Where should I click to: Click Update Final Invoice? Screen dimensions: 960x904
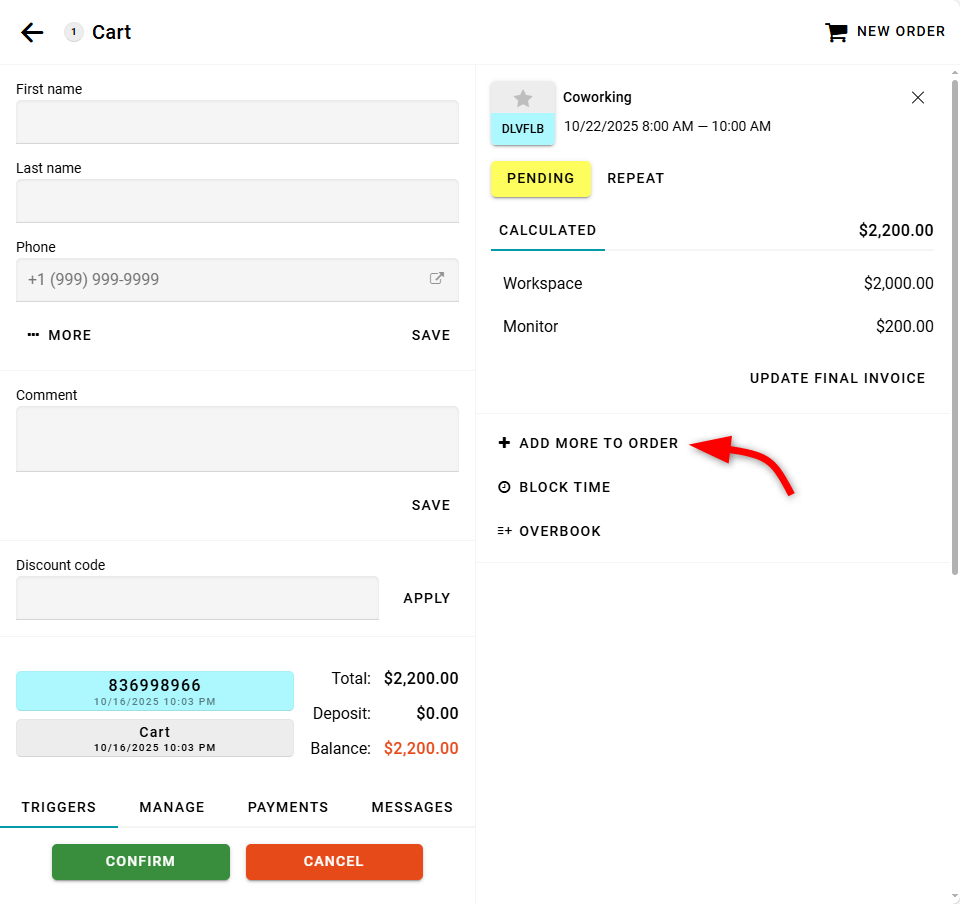point(837,378)
